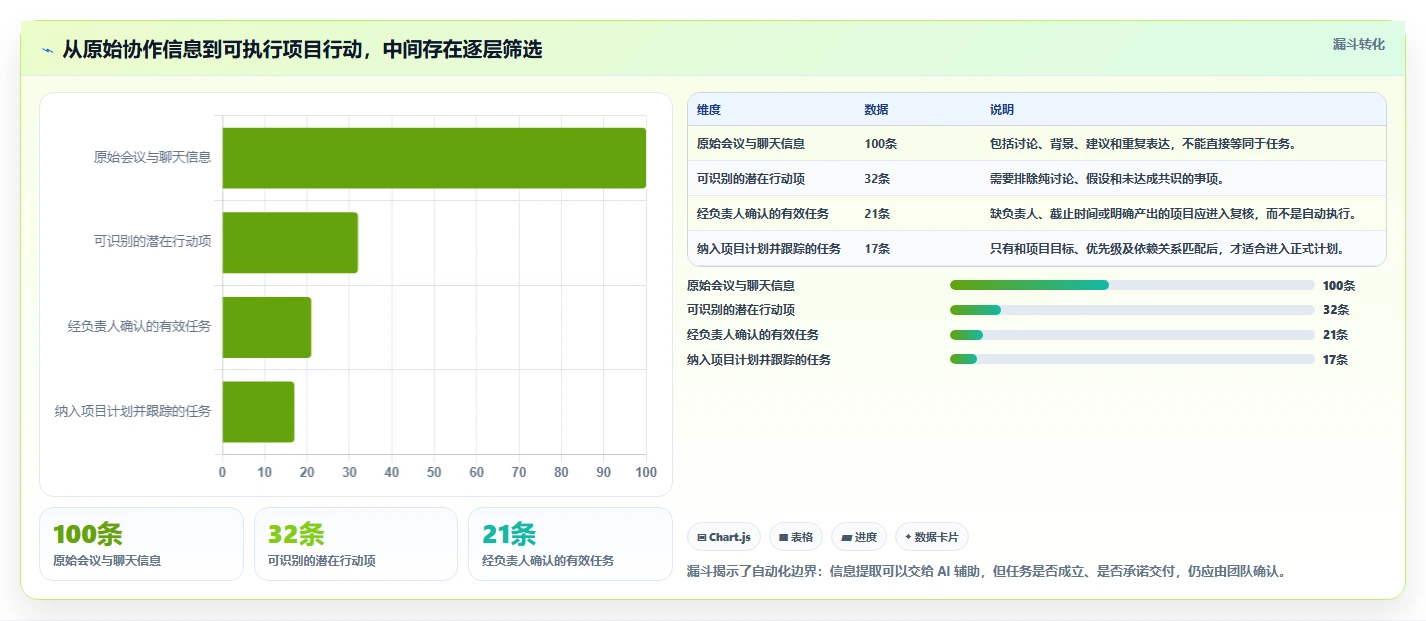The image size is (1426, 621).
Task: Click the 17条 table data cell
Action: (x=878, y=249)
